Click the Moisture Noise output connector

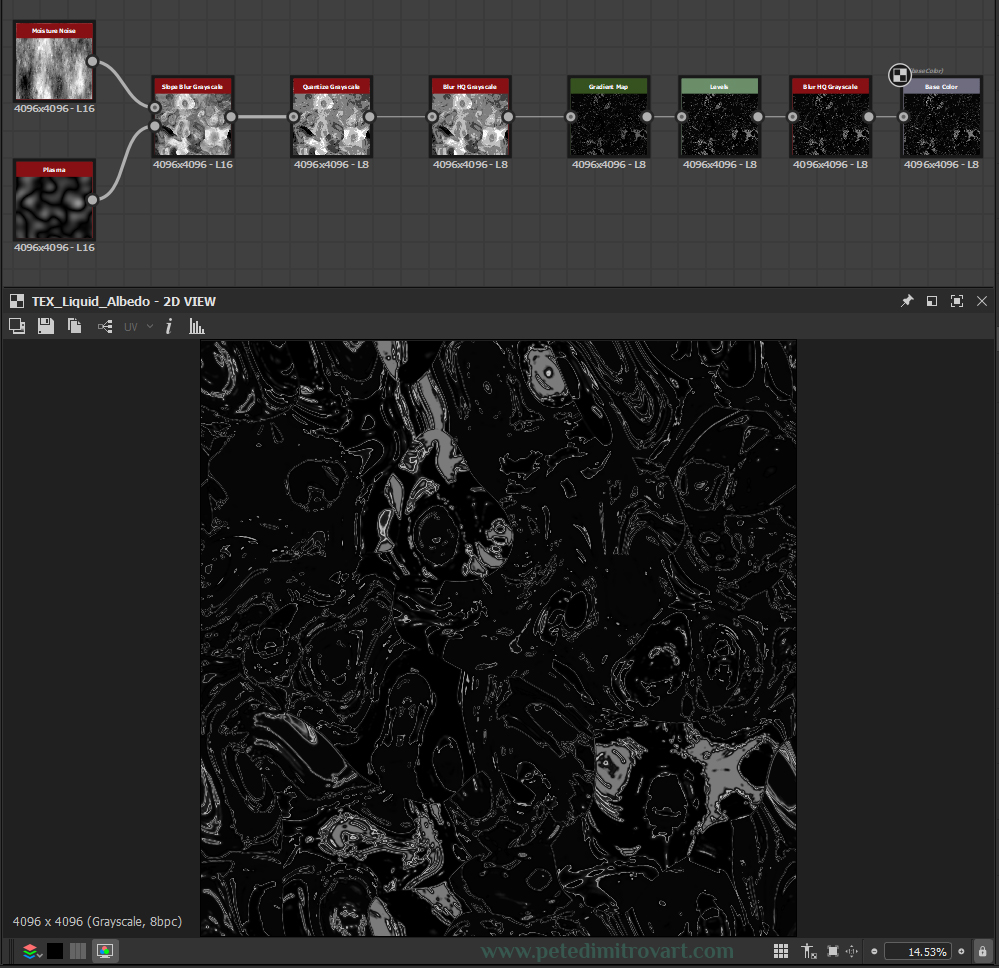(x=92, y=61)
